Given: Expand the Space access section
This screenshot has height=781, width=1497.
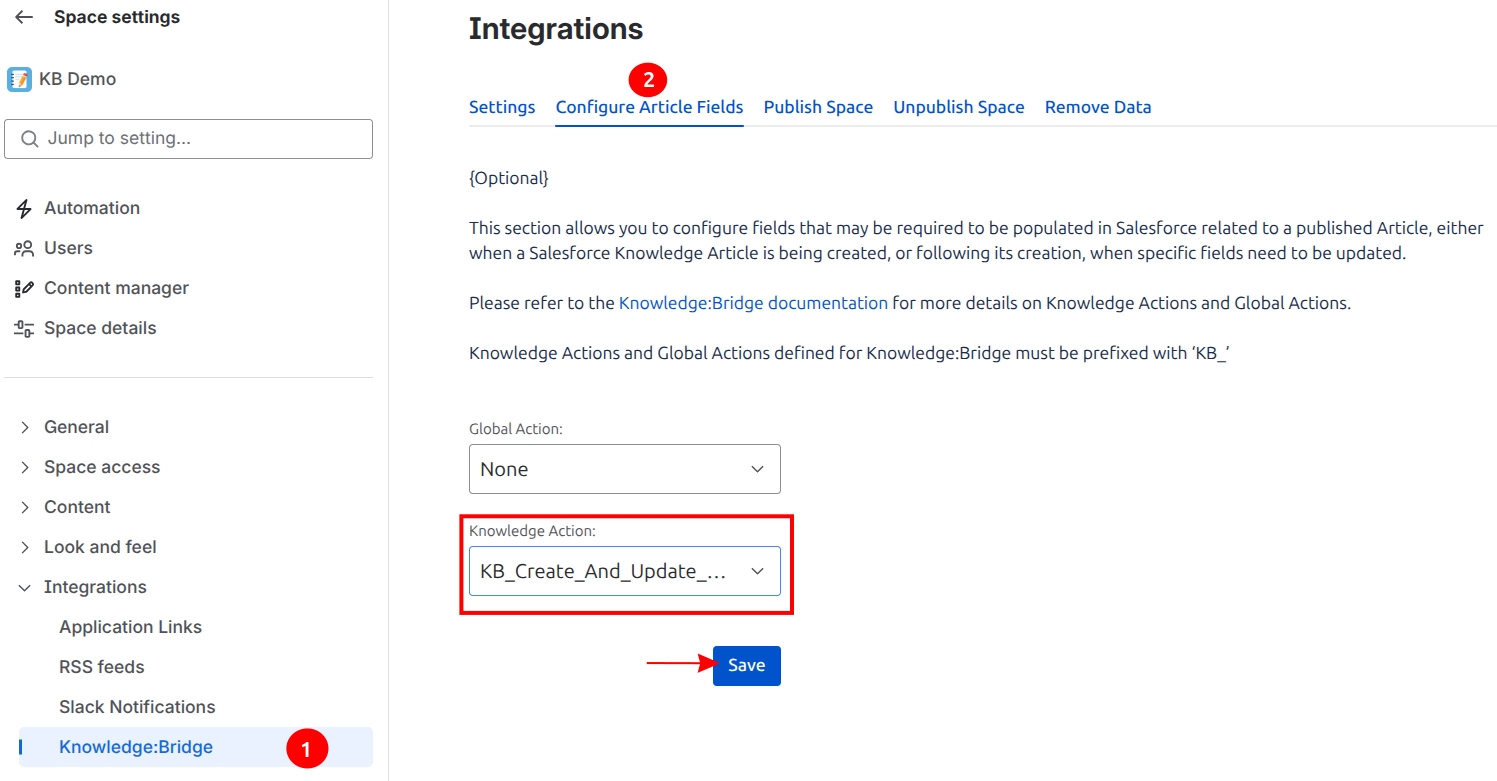Looking at the screenshot, I should tap(25, 467).
